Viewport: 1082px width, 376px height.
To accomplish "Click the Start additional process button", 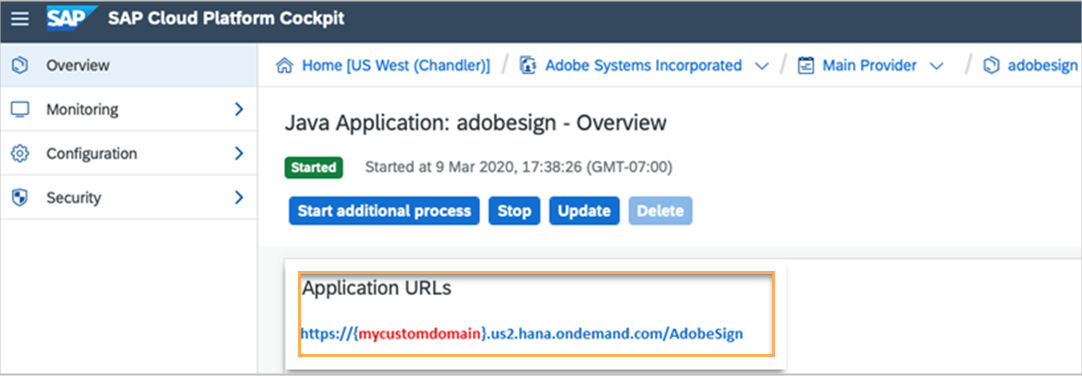I will [384, 210].
